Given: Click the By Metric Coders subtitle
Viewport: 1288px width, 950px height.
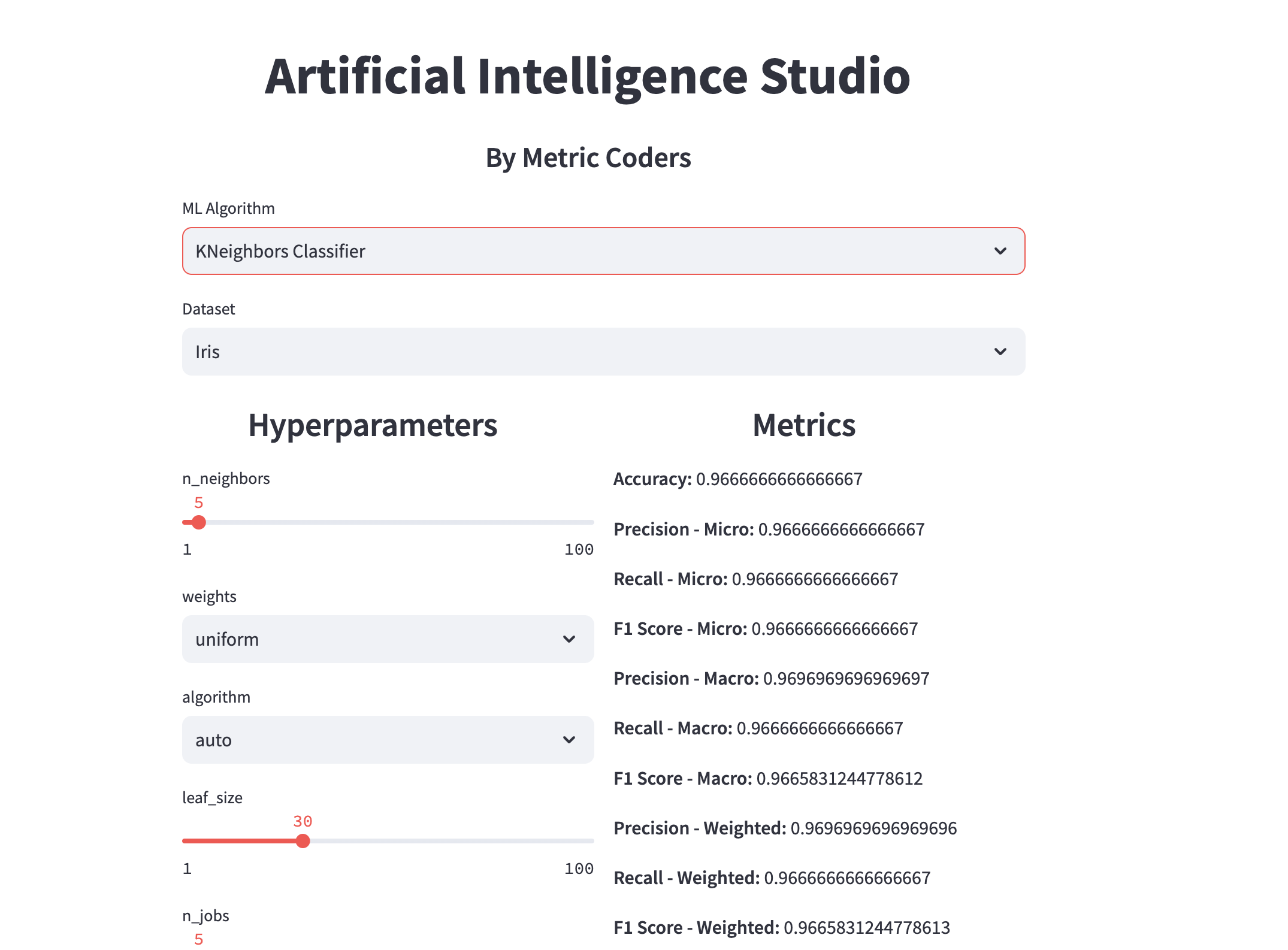Looking at the screenshot, I should coord(588,158).
